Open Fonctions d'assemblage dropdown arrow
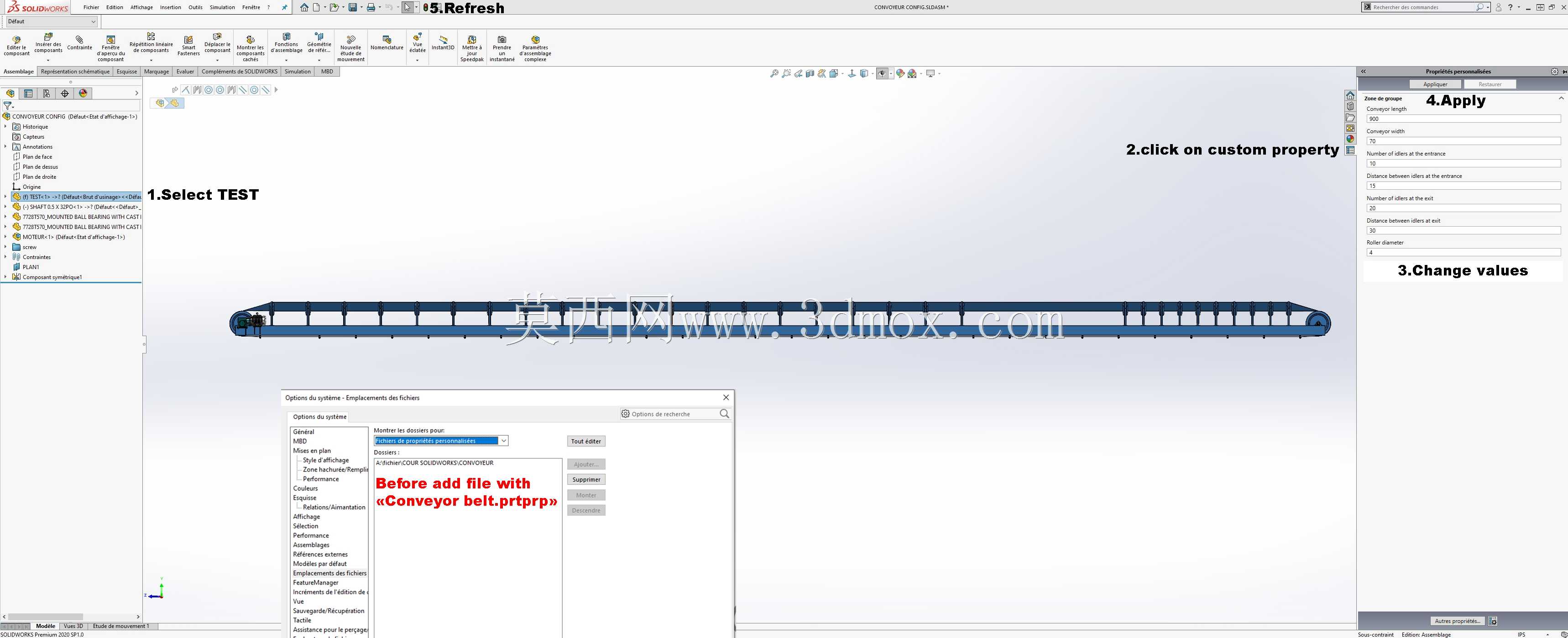This screenshot has height=638, width=1568. (x=286, y=60)
